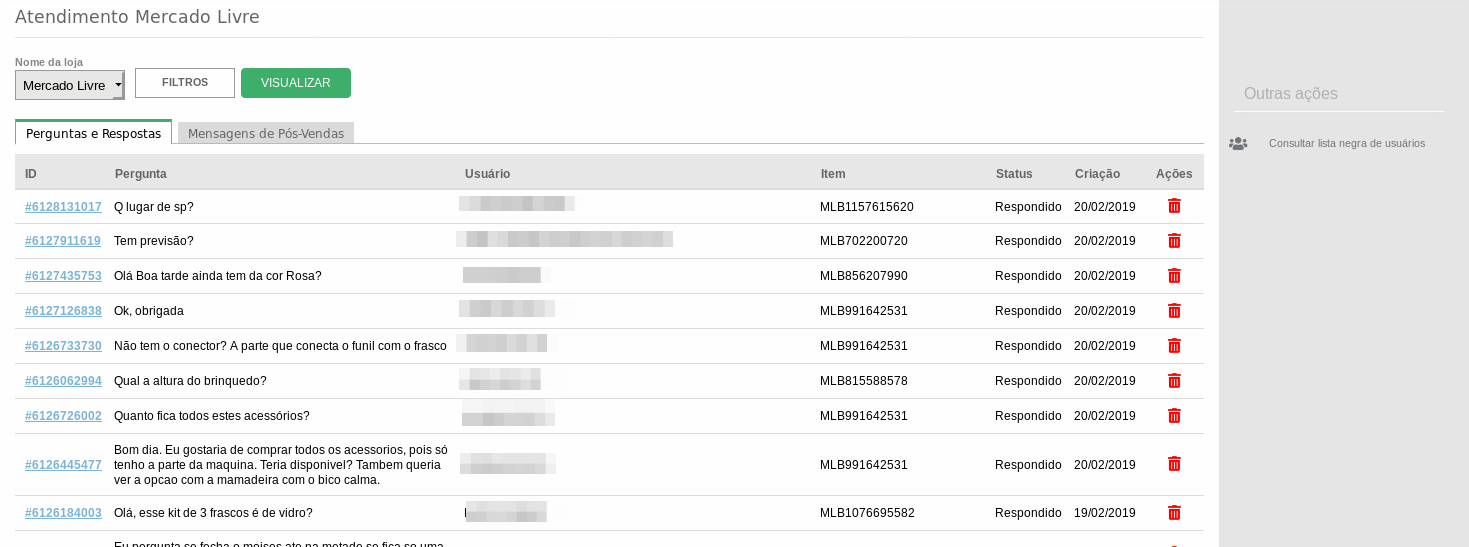Viewport: 1469px width, 547px height.
Task: Open Consultar lista negra de usuários
Action: pyautogui.click(x=1346, y=143)
